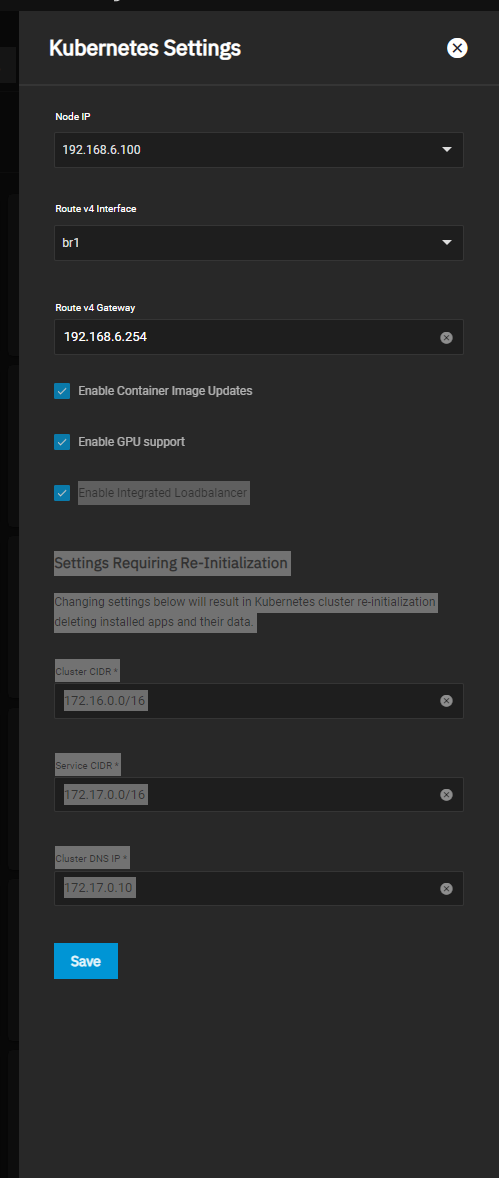Click the Settings Requiring Re-Initialization heading
The image size is (499, 1178).
[171, 562]
